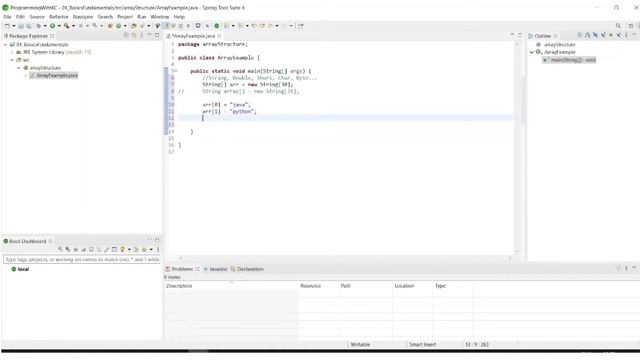Click the green Run toolbar icon
Viewport: 640px width, 360px height.
(x=52, y=26)
